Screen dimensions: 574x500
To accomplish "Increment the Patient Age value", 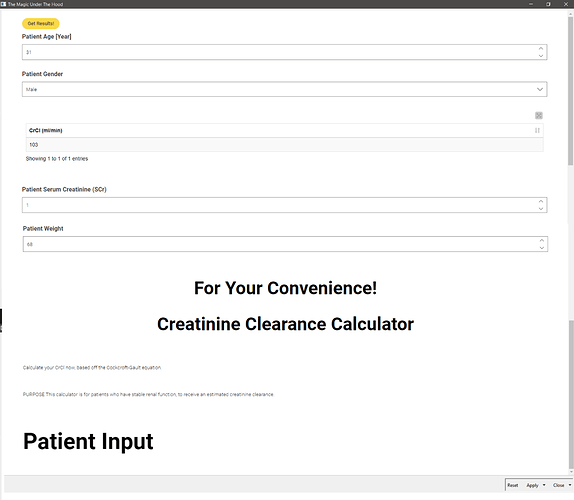I will tap(541, 48).
